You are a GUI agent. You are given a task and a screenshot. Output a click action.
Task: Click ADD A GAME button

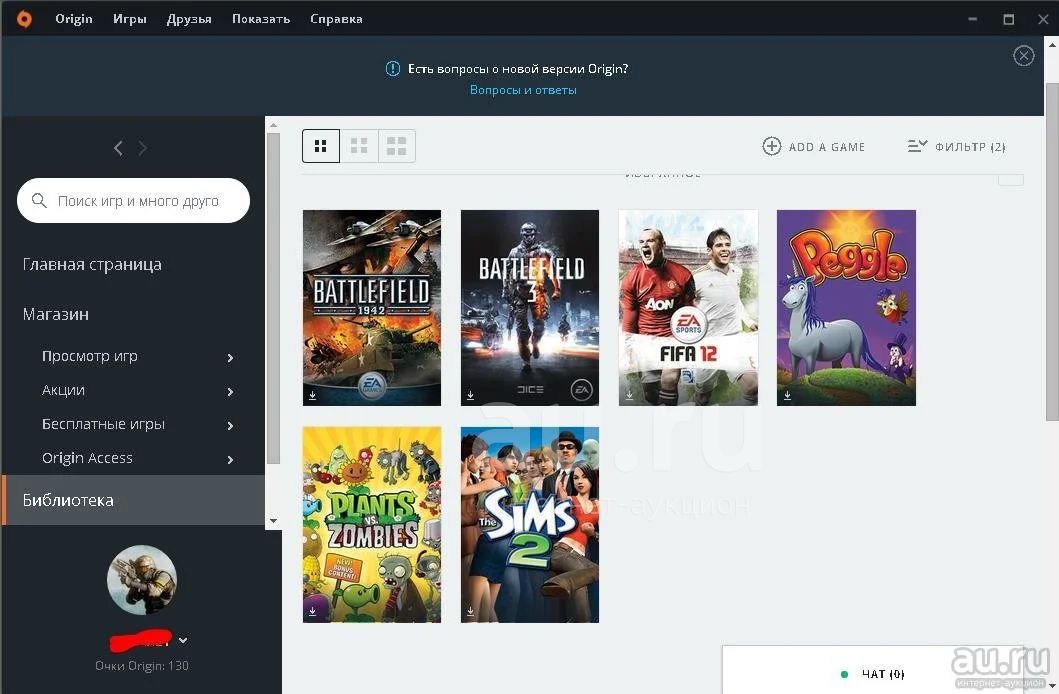814,146
